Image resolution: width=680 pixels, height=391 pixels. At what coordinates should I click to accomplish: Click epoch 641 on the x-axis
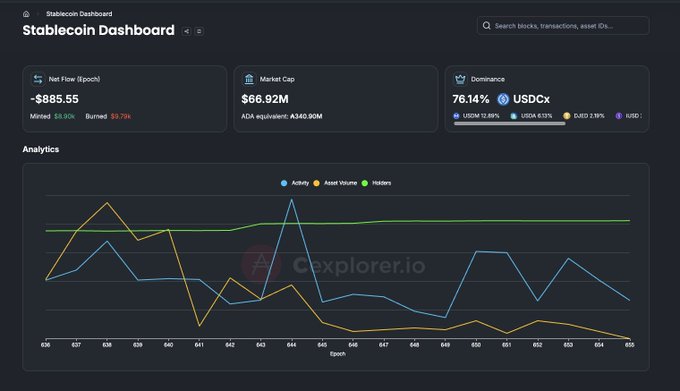tap(199, 345)
